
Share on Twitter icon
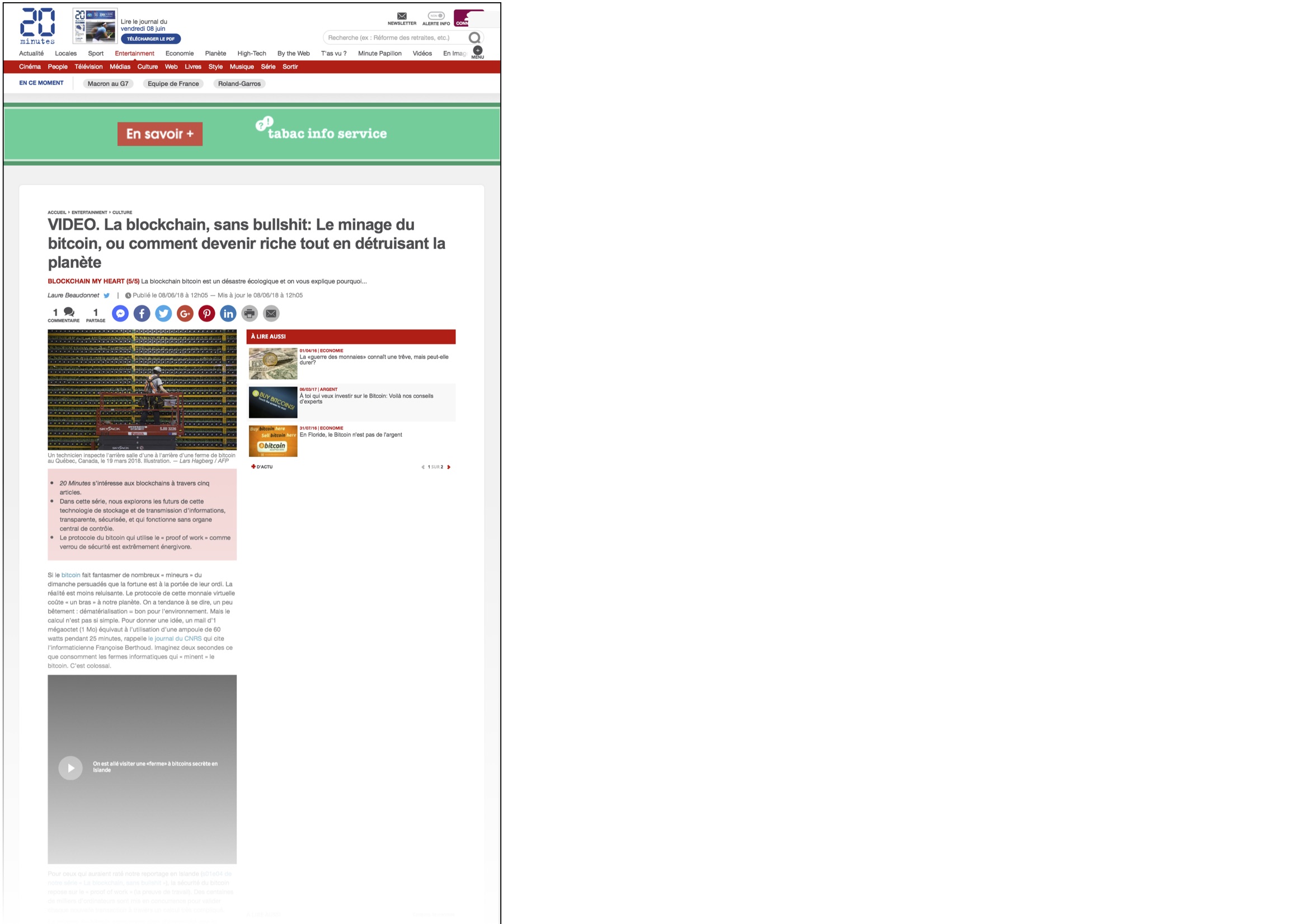click(x=163, y=313)
